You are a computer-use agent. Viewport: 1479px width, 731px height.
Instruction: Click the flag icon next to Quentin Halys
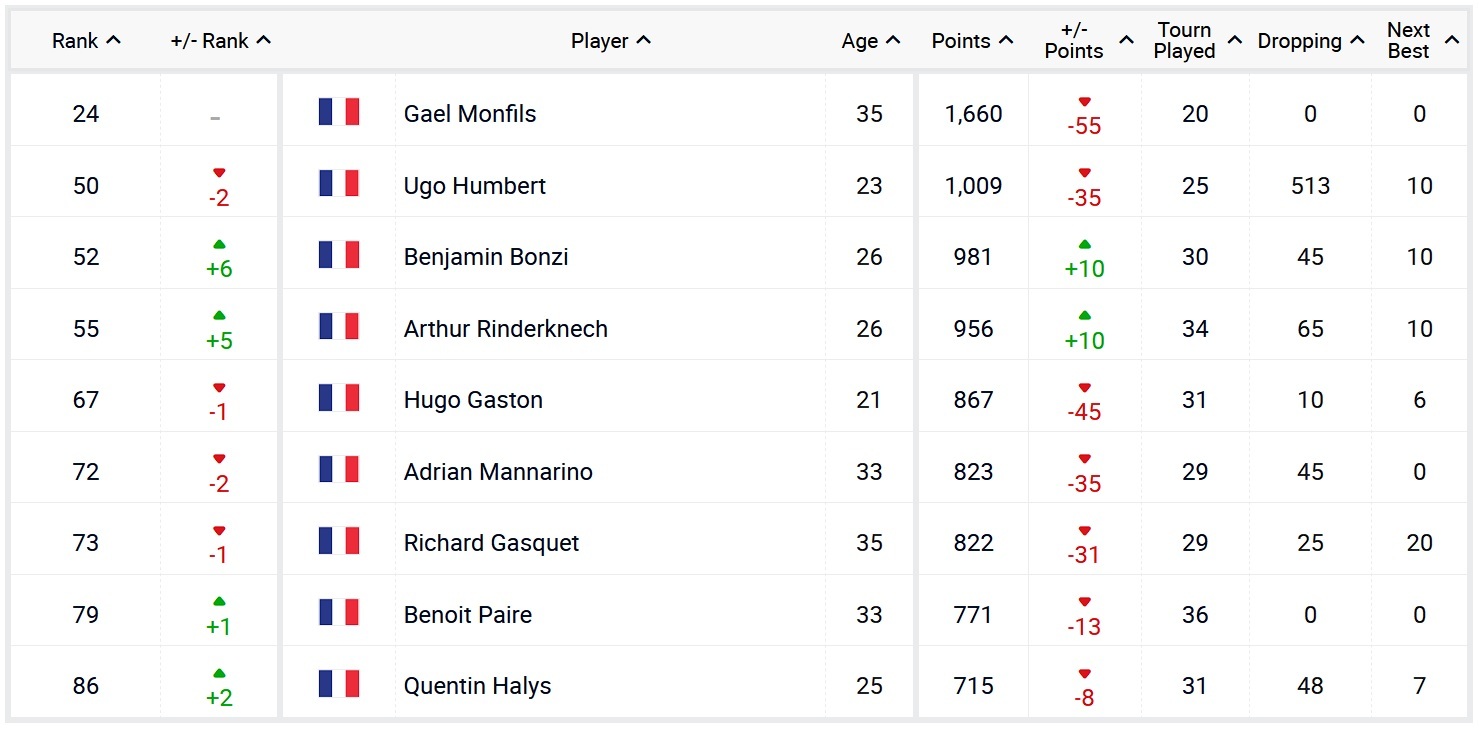coord(339,684)
